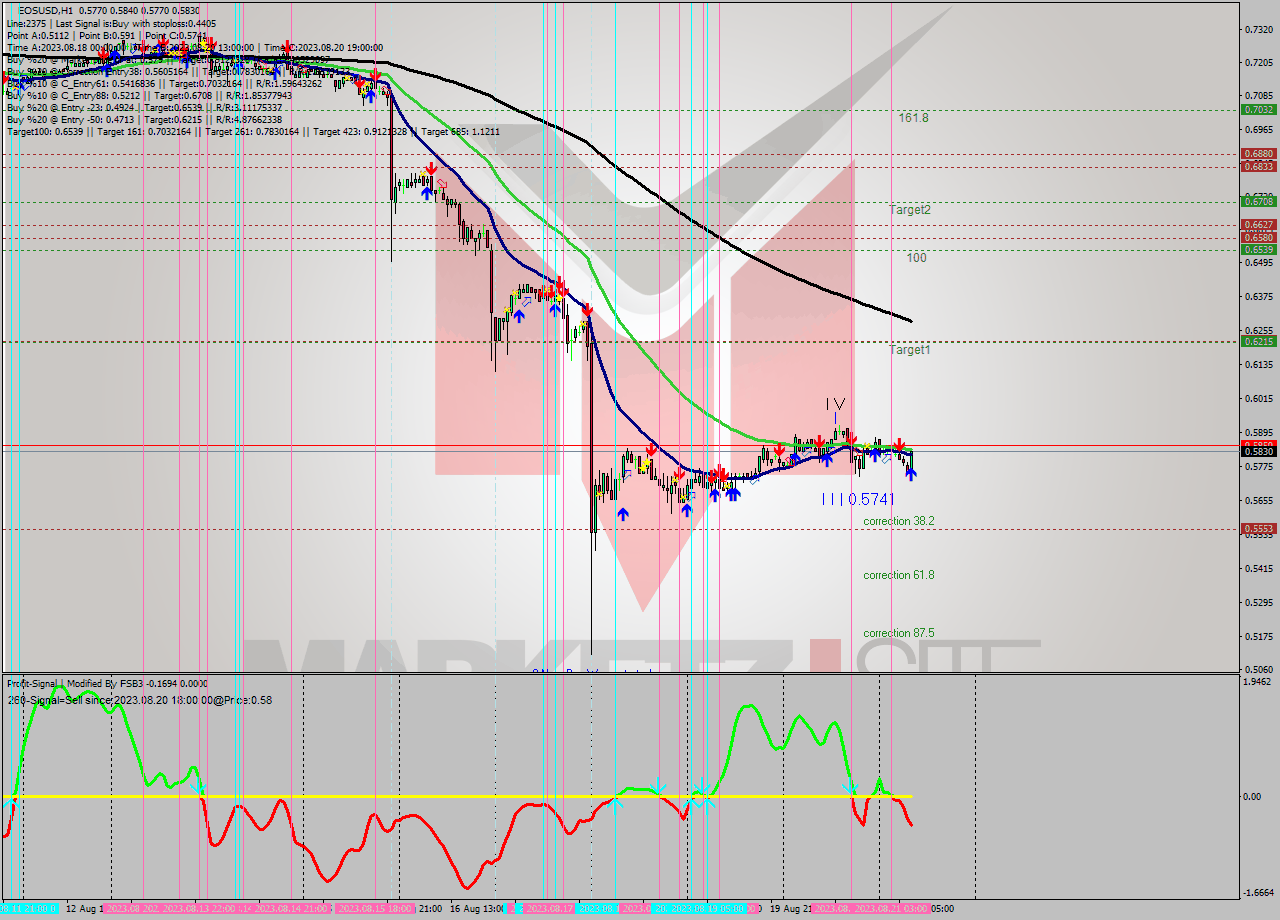Click the Last Signal Buy stoploss line

pos(111,23)
